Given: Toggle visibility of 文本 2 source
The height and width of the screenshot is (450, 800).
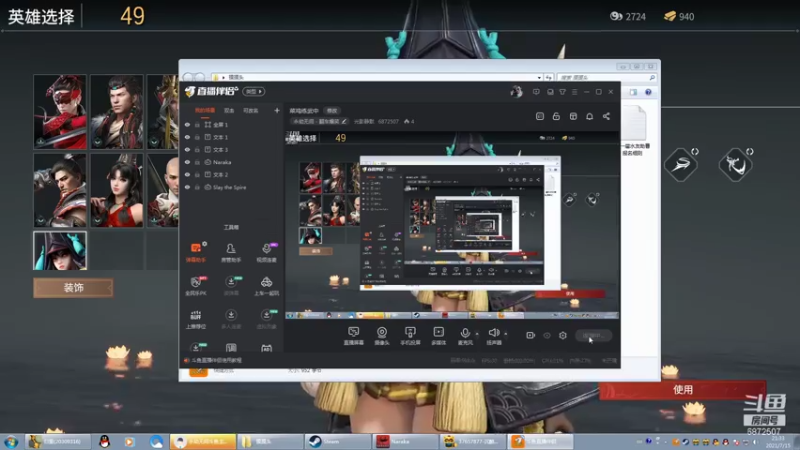Looking at the screenshot, I should pyautogui.click(x=187, y=174).
